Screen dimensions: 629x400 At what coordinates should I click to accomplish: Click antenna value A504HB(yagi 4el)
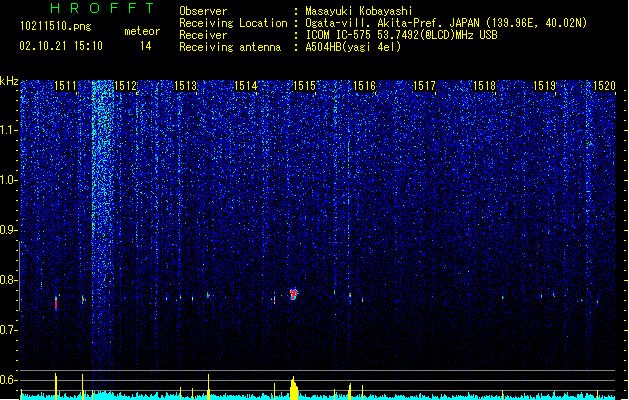353,47
